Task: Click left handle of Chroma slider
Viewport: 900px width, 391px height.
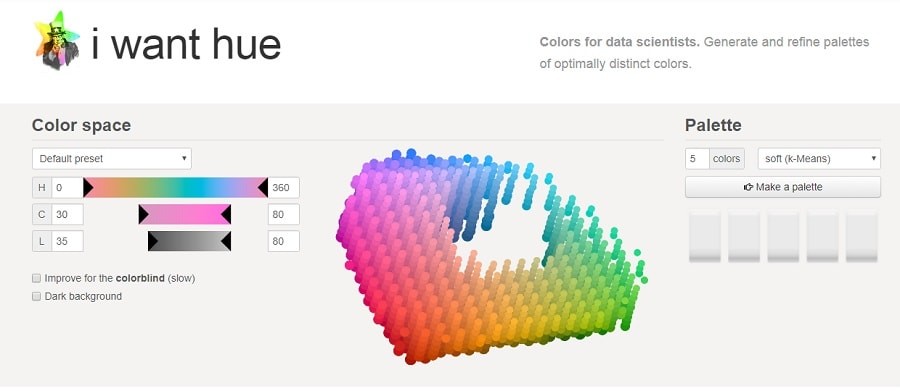Action: point(143,214)
